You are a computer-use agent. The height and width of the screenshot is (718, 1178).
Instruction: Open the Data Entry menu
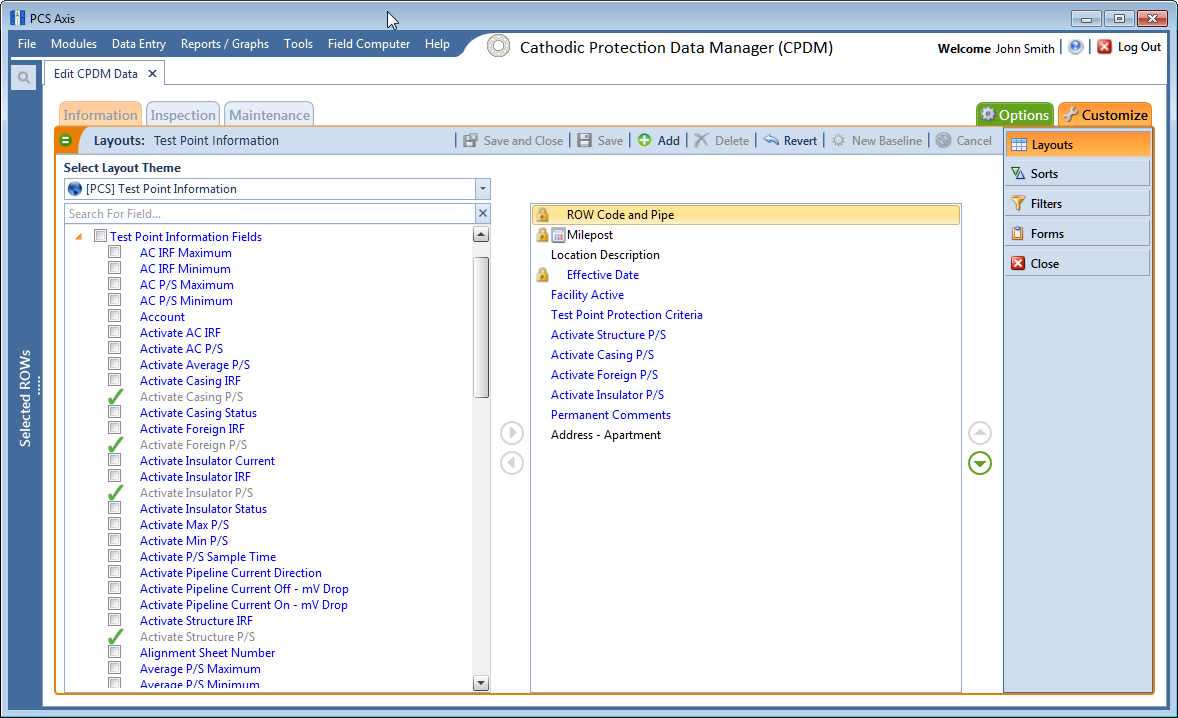click(139, 44)
